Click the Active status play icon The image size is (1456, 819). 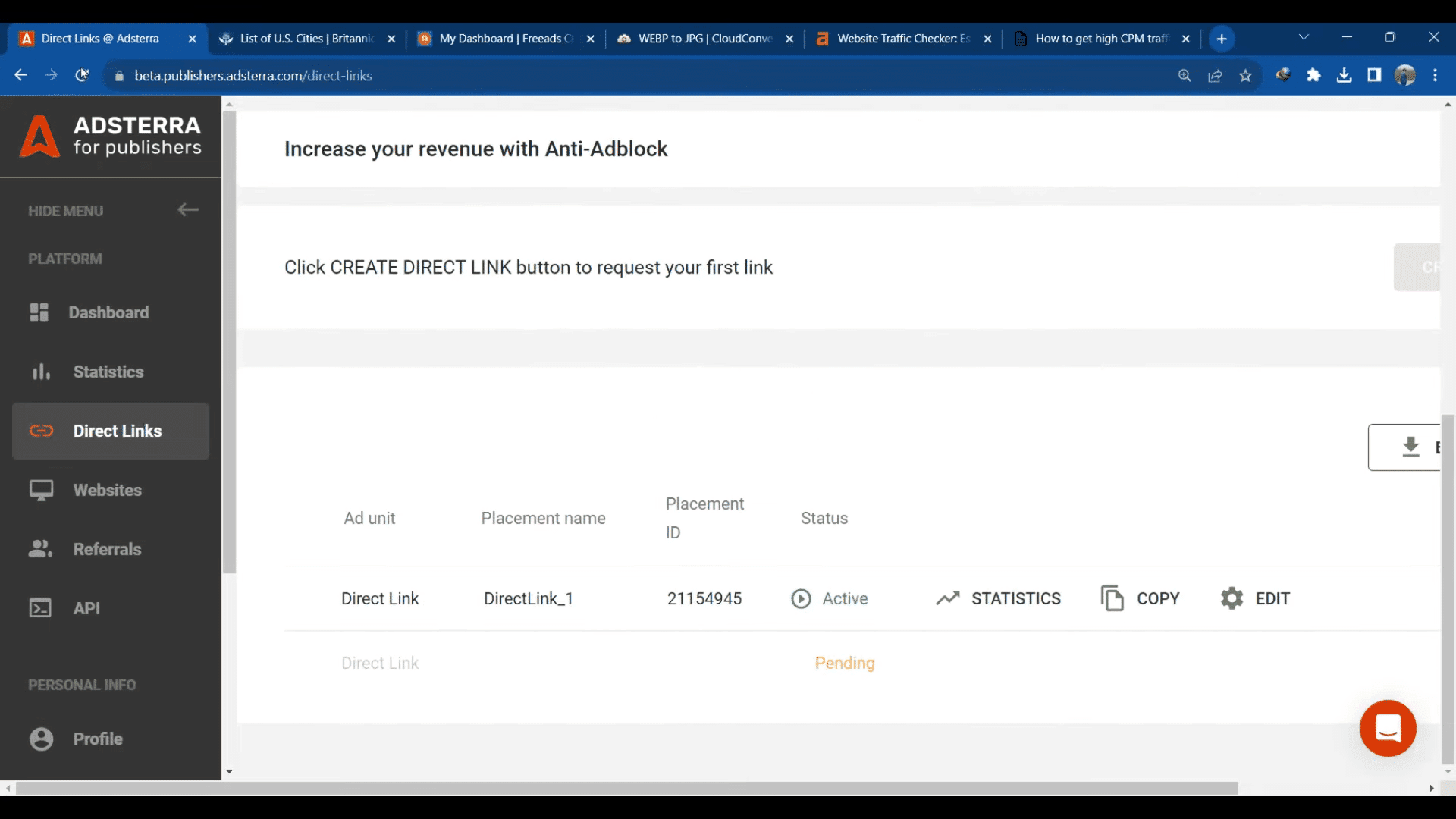click(x=801, y=598)
